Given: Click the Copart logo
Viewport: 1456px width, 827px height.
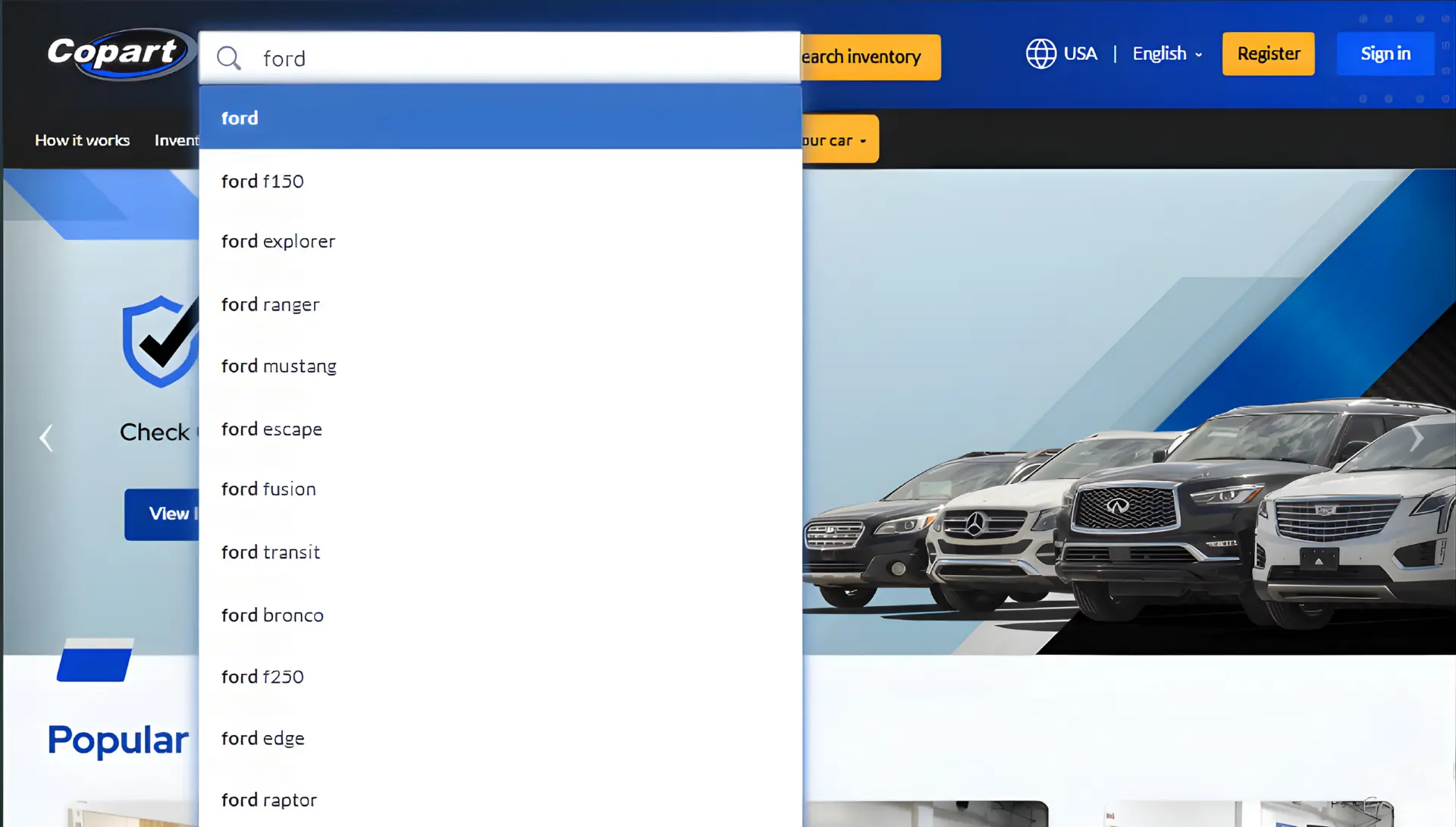Looking at the screenshot, I should [121, 54].
